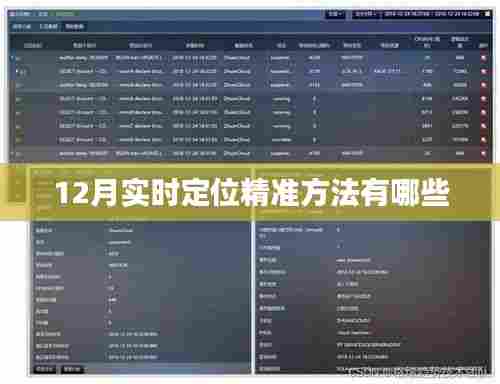
Task: Expand the last table row using its arrow
Action: (x=13, y=154)
